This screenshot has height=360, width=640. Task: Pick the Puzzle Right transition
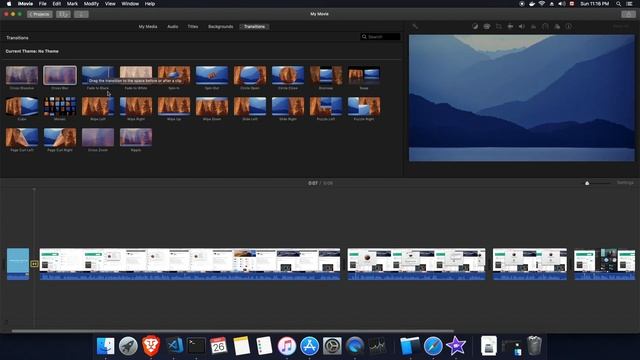[x=364, y=107]
